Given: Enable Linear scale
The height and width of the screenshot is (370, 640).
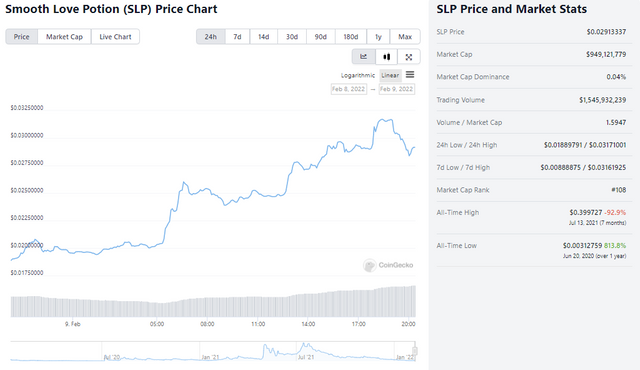Looking at the screenshot, I should pos(390,75).
